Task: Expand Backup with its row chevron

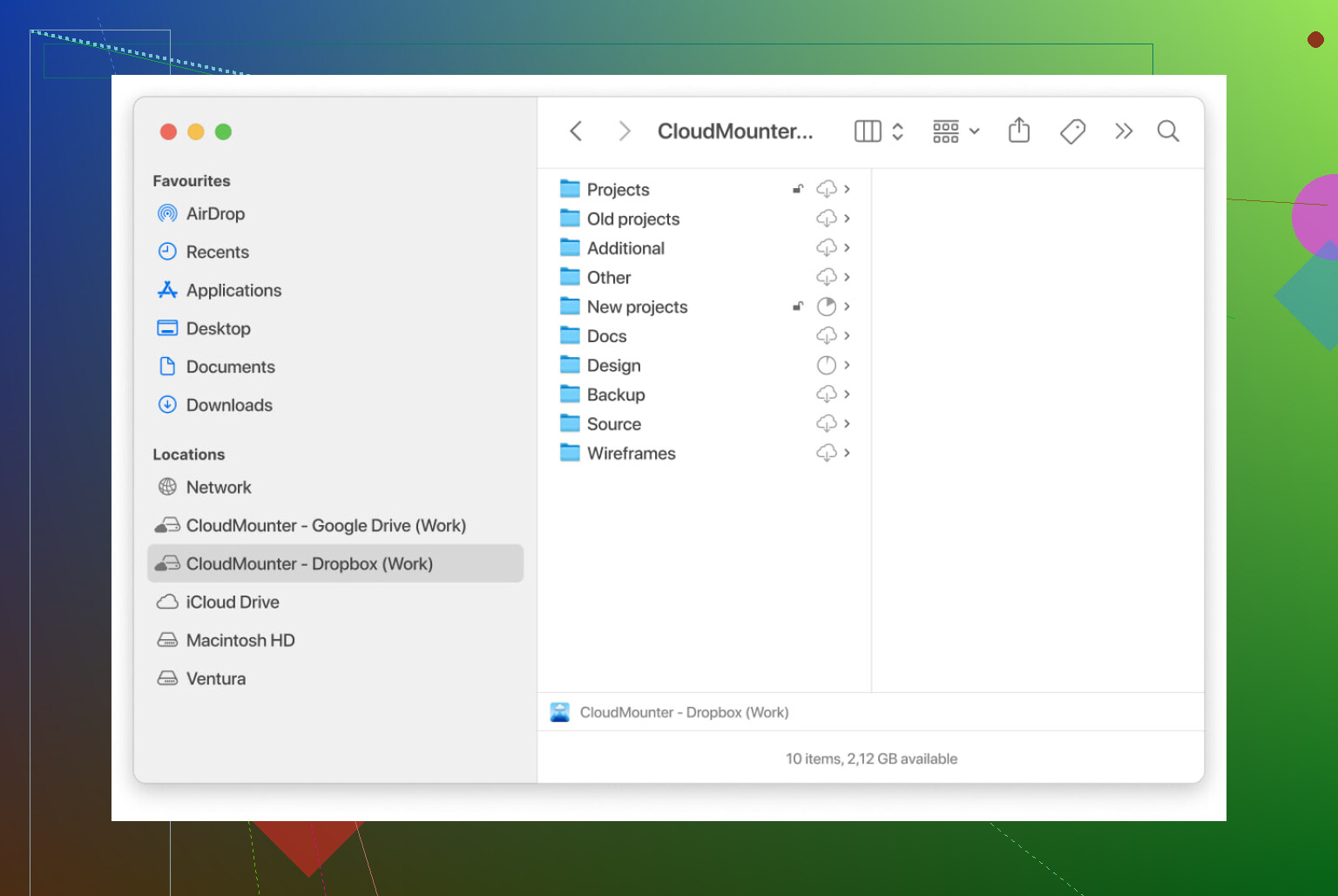Action: (x=847, y=394)
